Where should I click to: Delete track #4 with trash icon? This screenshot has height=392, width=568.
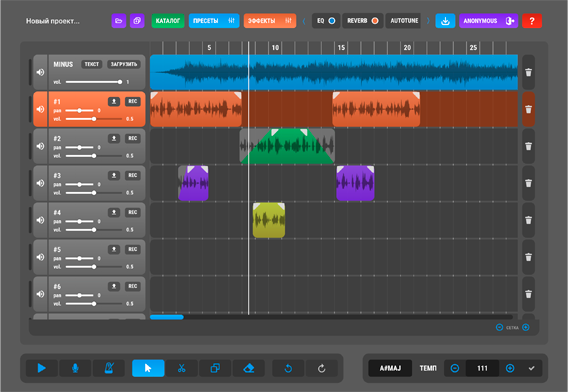click(x=529, y=220)
